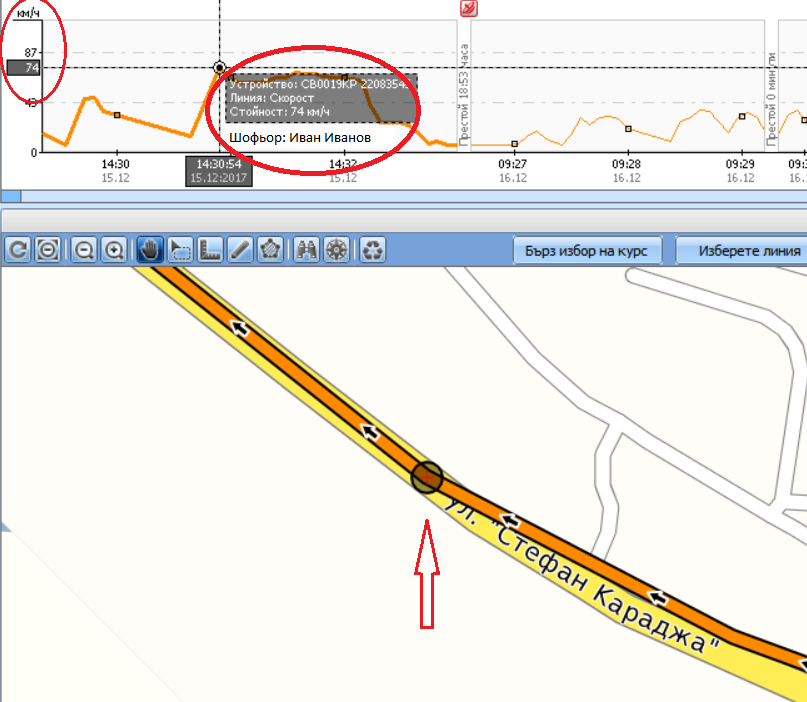The width and height of the screenshot is (807, 702).
Task: Click the zoom-to-full-extent icon
Action: (x=48, y=250)
